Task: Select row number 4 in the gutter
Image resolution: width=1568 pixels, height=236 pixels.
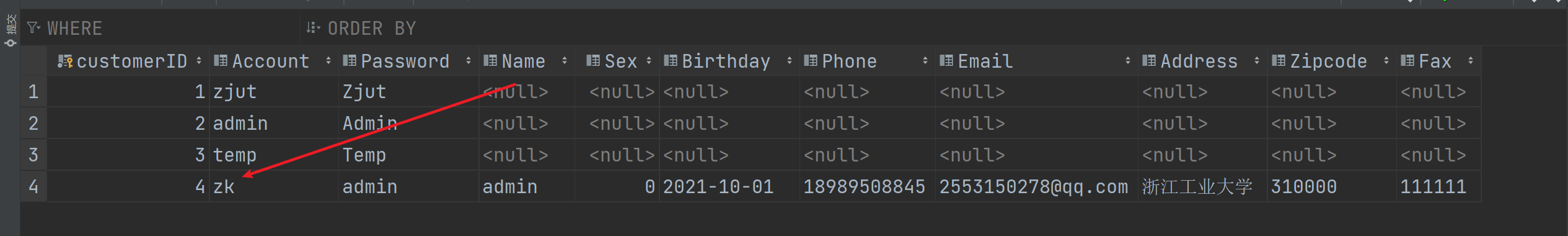Action: (33, 186)
